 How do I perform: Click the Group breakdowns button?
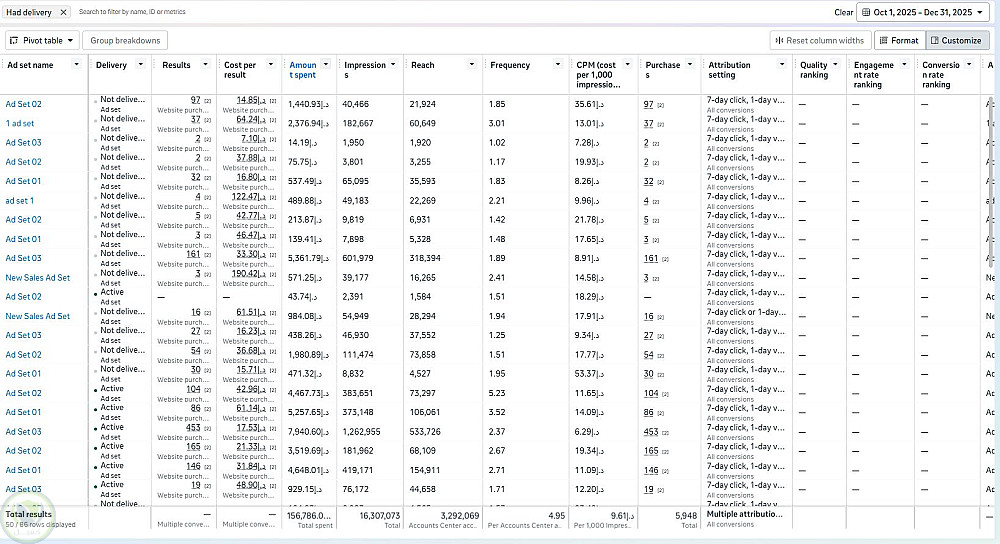pyautogui.click(x=125, y=40)
